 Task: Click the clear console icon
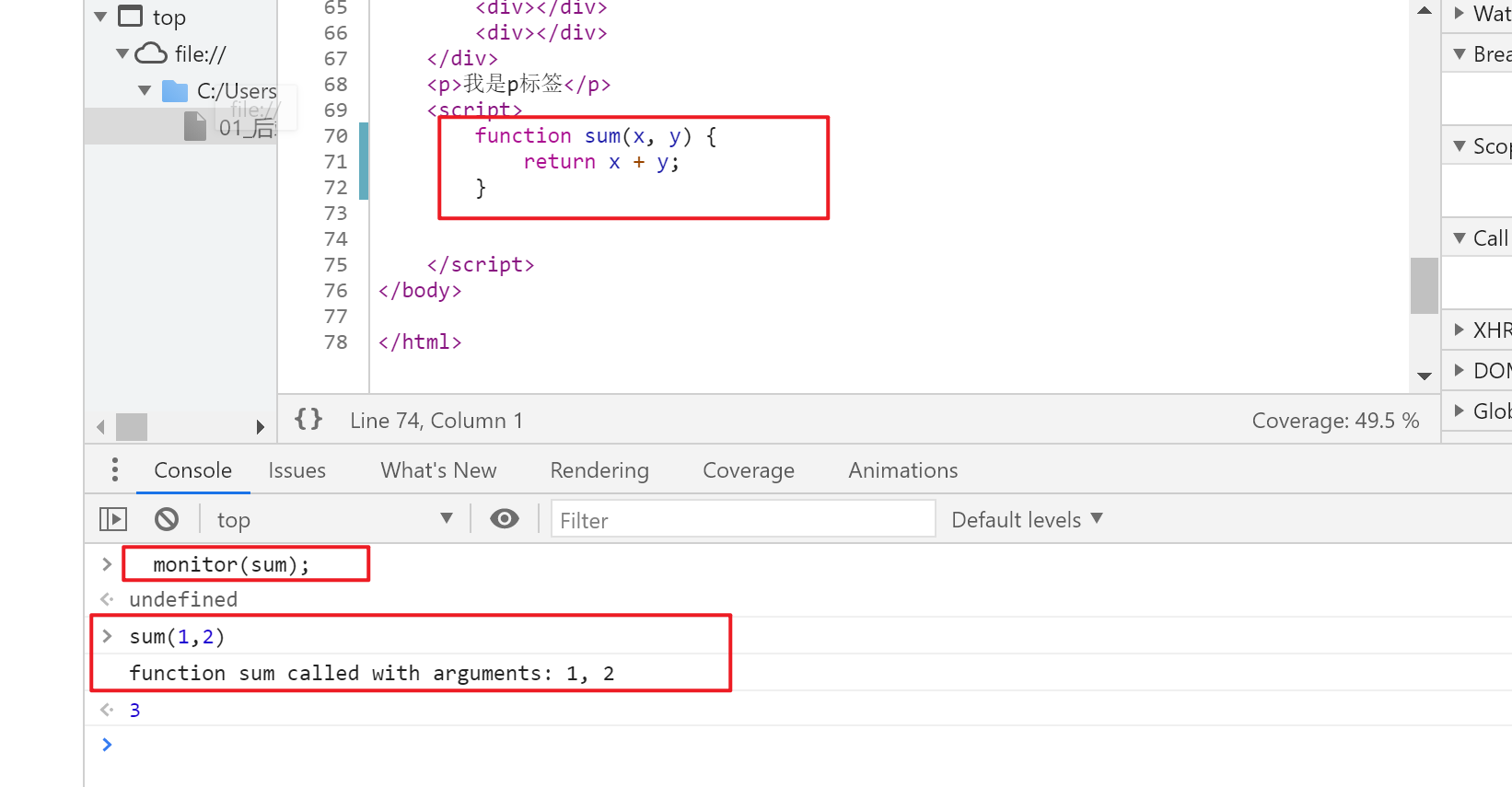167,519
